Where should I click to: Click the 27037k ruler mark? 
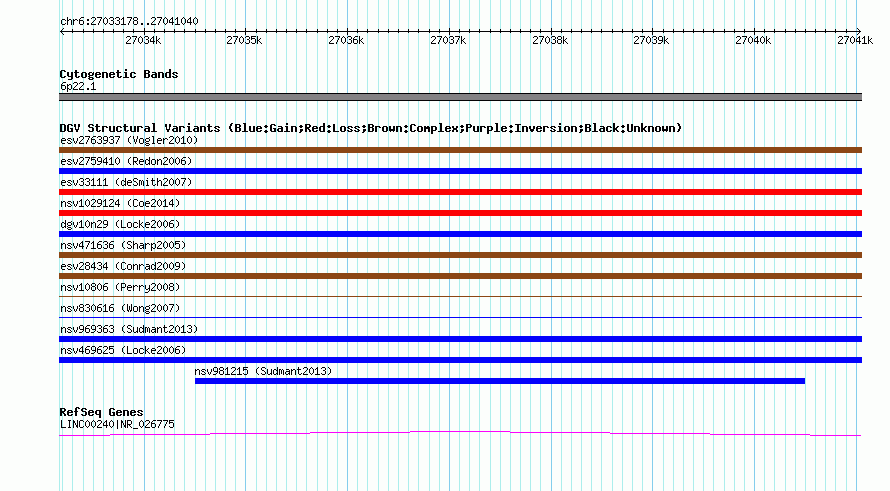[448, 40]
